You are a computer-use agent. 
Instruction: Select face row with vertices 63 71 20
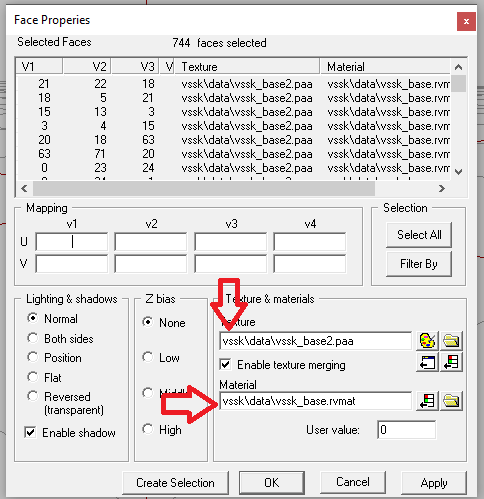(233, 154)
